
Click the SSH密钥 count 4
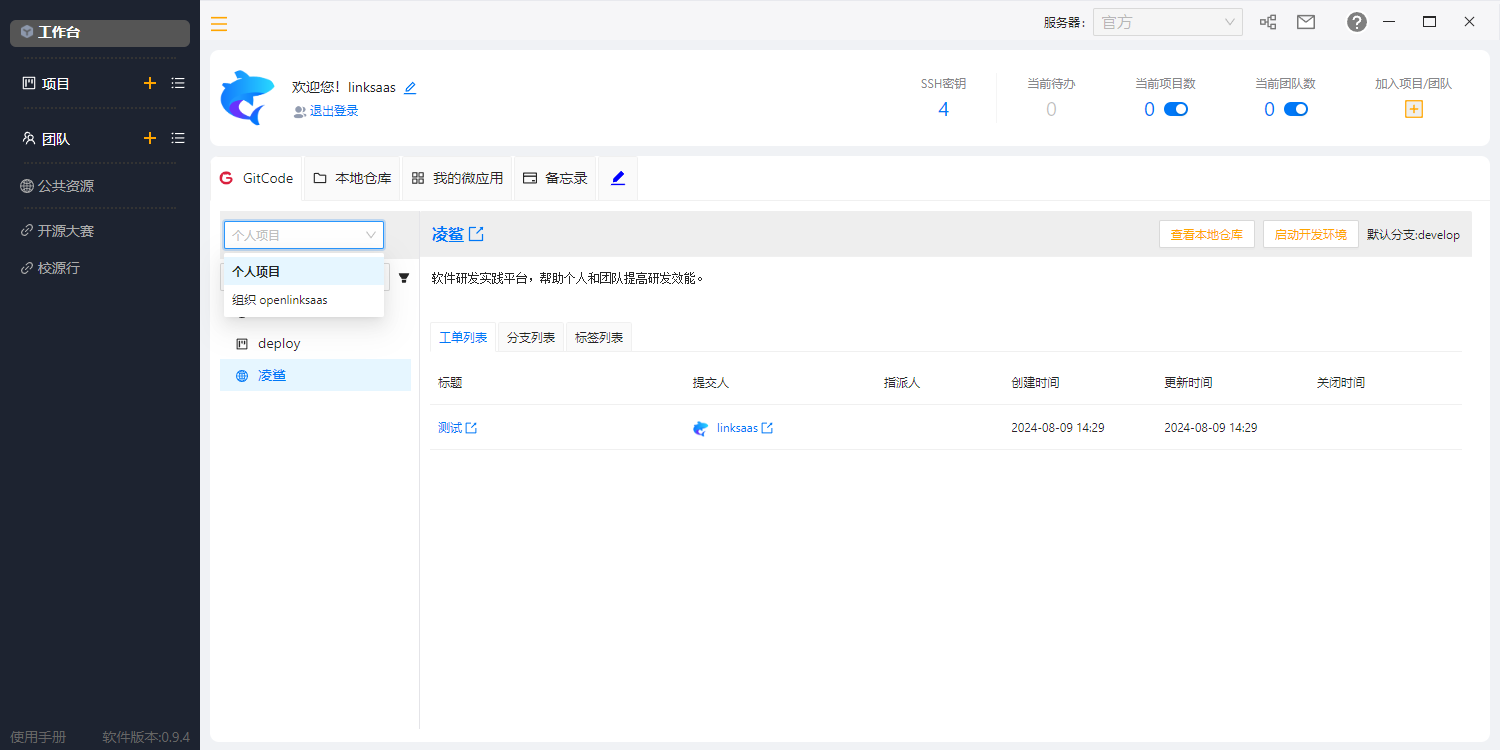click(x=943, y=109)
